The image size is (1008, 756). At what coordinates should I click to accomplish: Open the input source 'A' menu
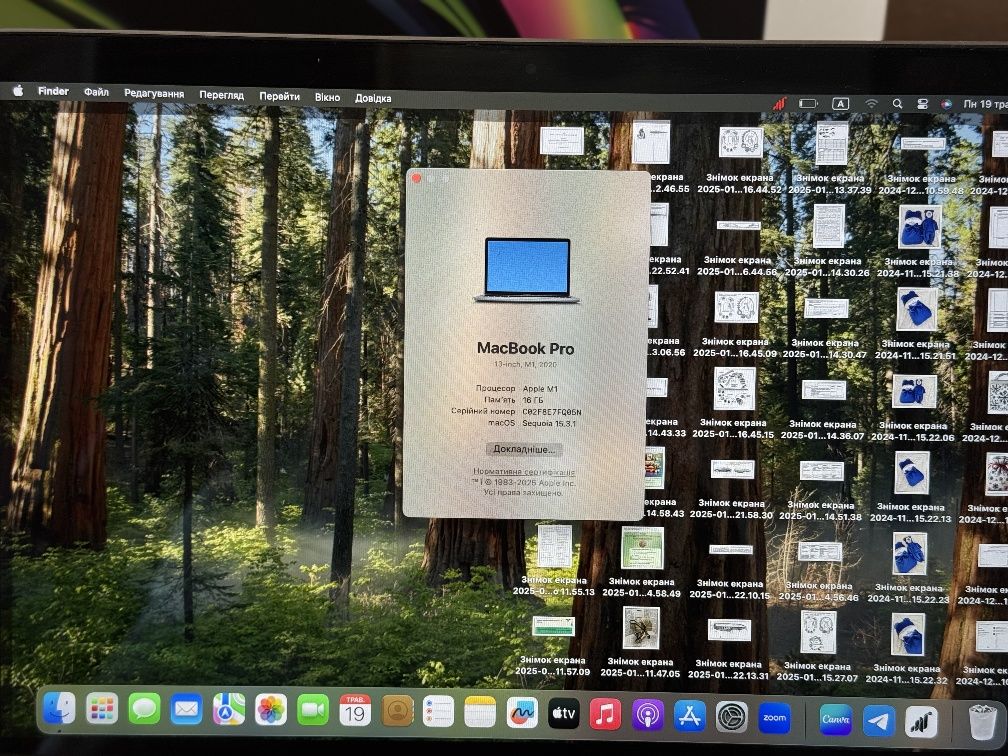tap(840, 104)
